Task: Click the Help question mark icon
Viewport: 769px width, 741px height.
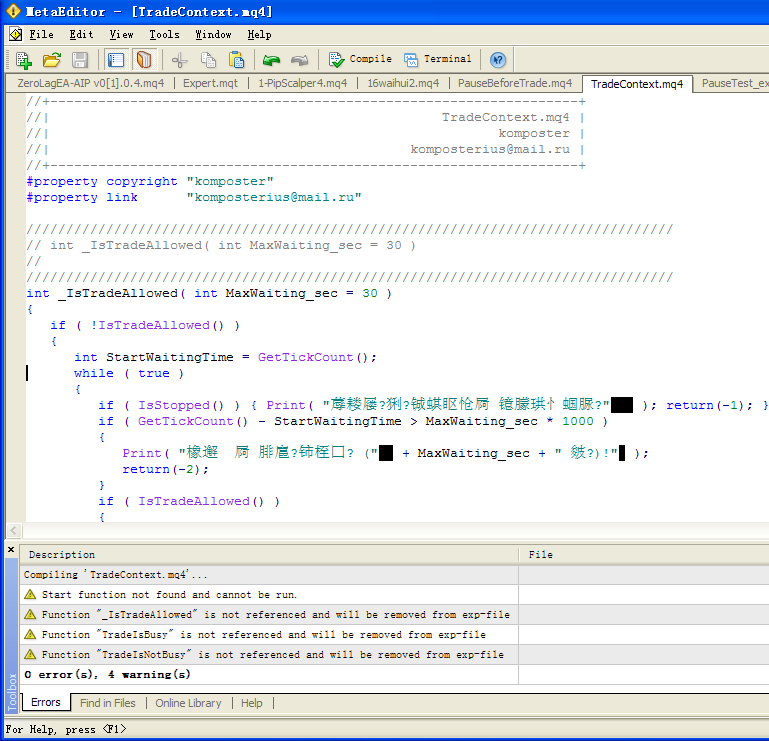Action: click(497, 60)
